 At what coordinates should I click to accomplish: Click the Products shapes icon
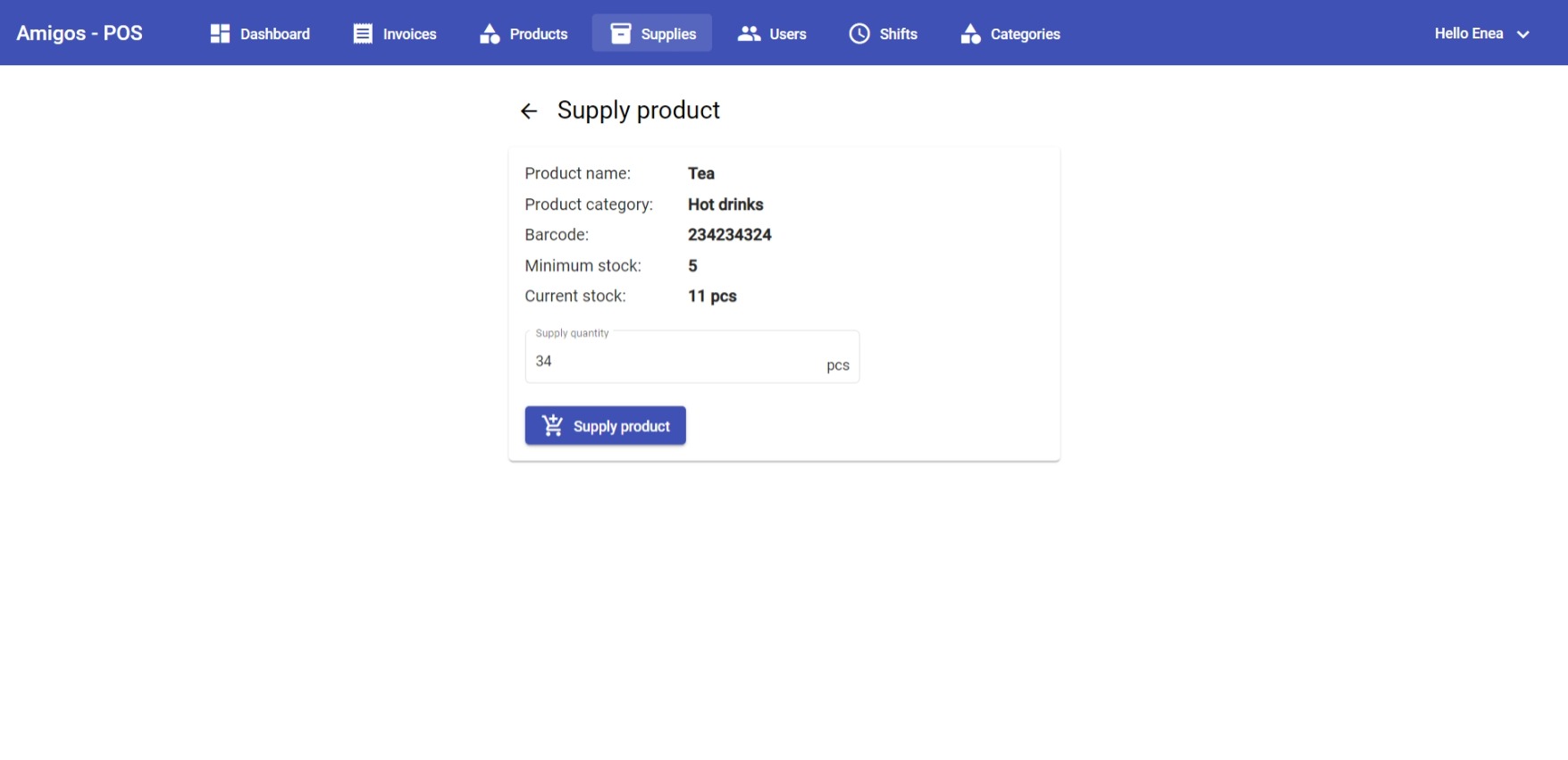tap(490, 34)
